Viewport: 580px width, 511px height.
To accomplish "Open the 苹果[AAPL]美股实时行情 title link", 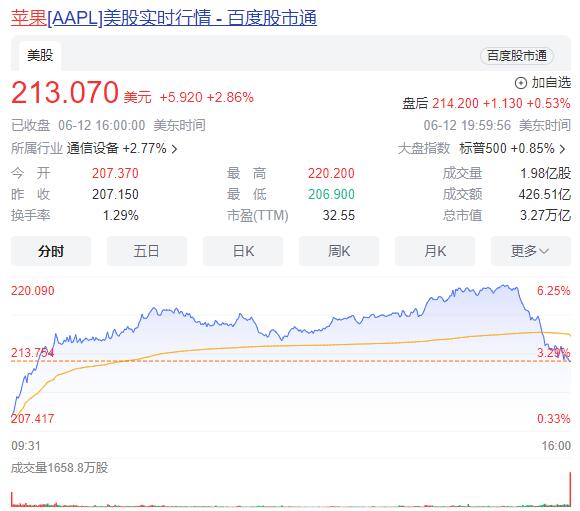I will pos(164,17).
